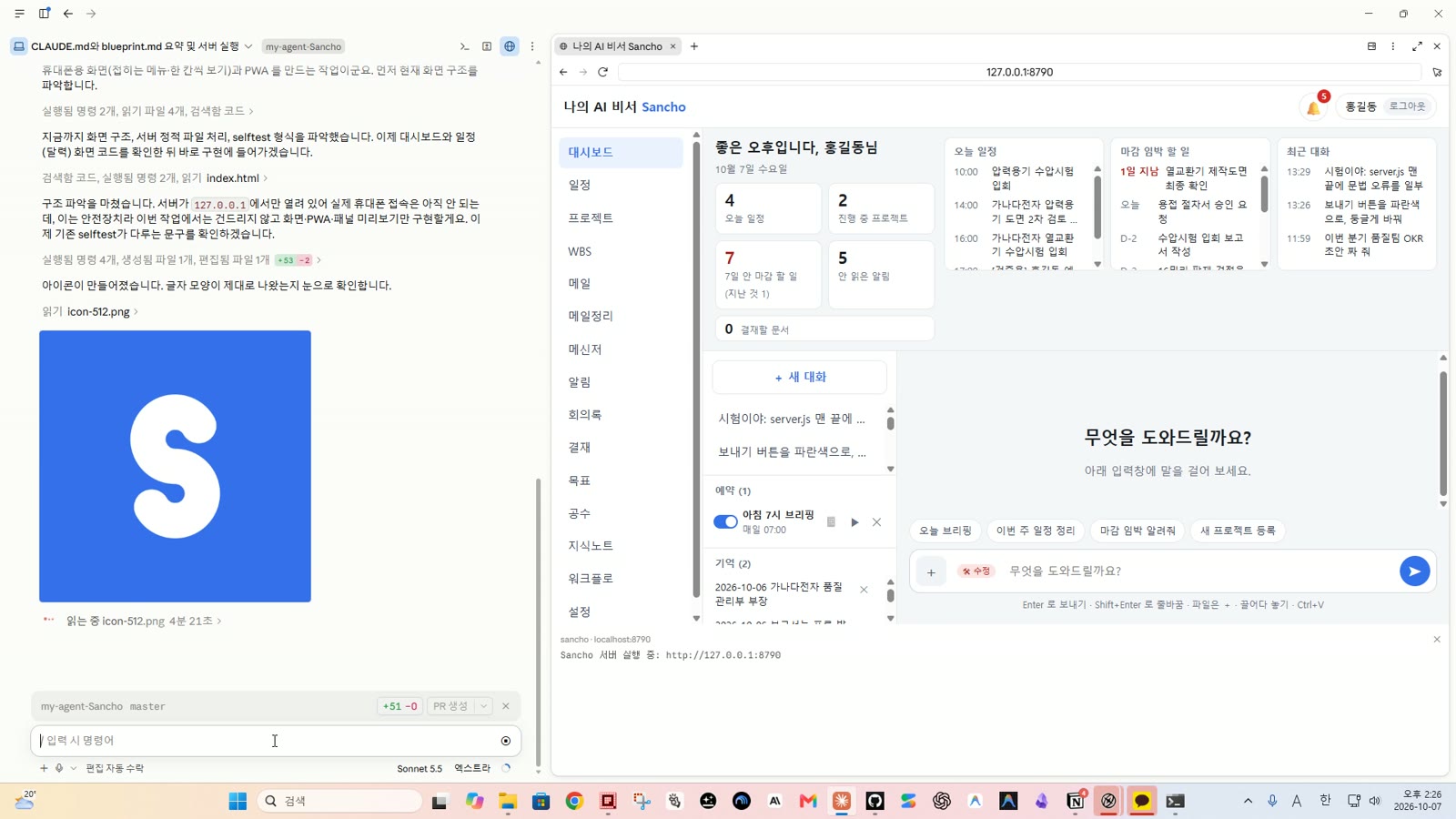Go to 메신저 in the sidebar

click(x=621, y=349)
